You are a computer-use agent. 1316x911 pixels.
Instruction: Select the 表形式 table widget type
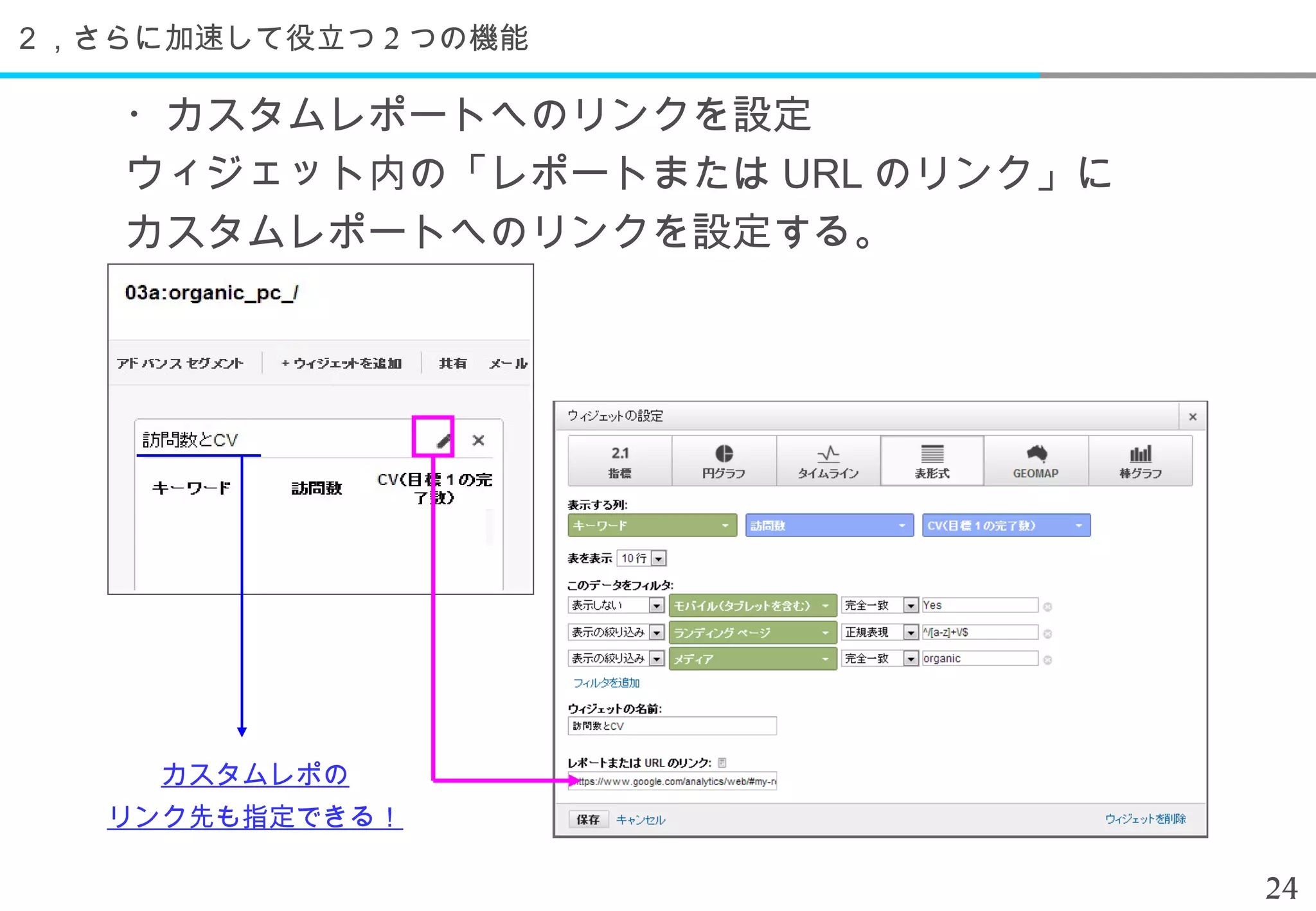pyautogui.click(x=932, y=461)
